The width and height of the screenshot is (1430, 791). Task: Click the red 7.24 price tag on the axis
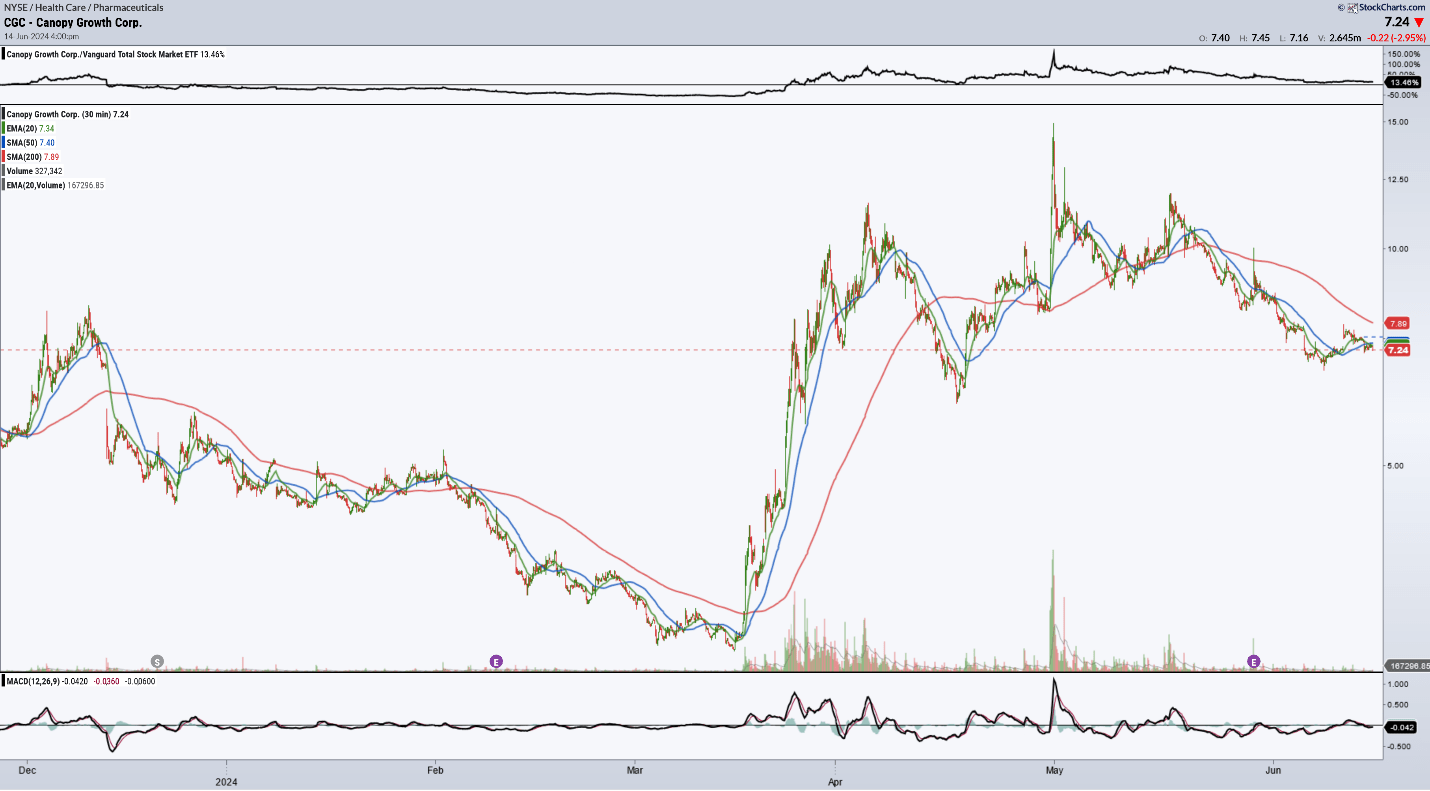click(1399, 351)
